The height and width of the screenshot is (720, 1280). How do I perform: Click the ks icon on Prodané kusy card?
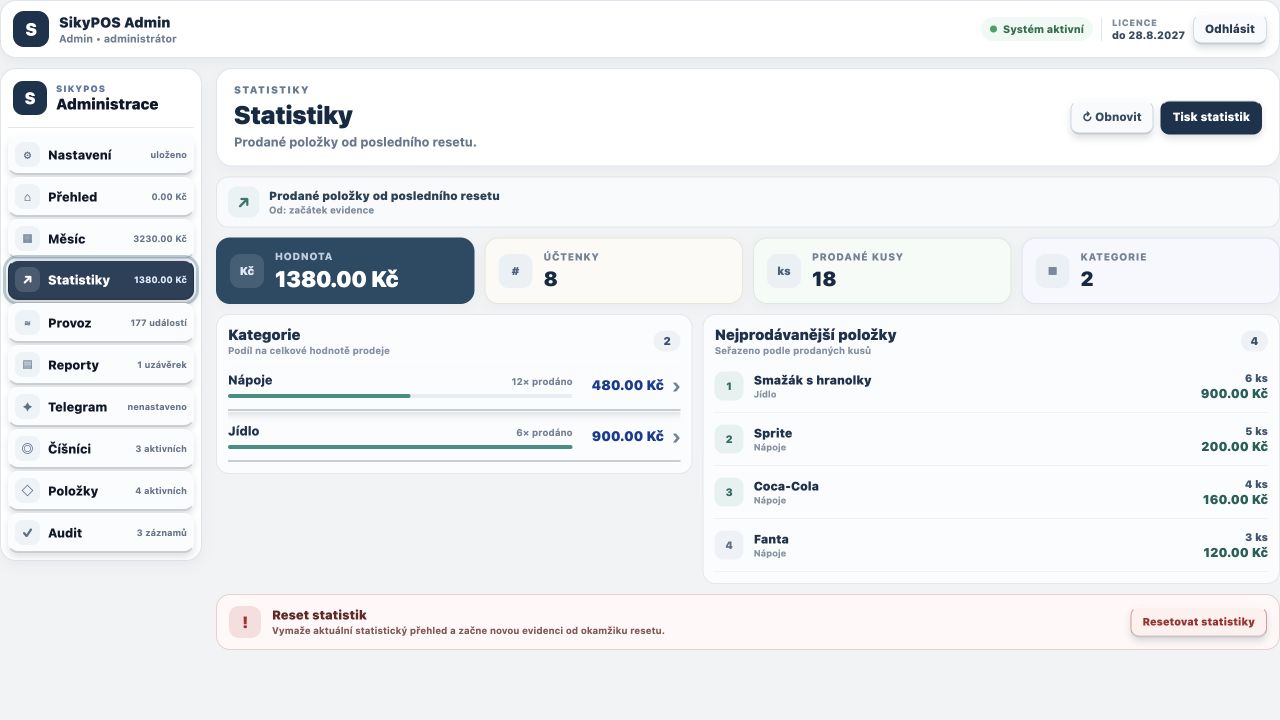click(x=784, y=271)
